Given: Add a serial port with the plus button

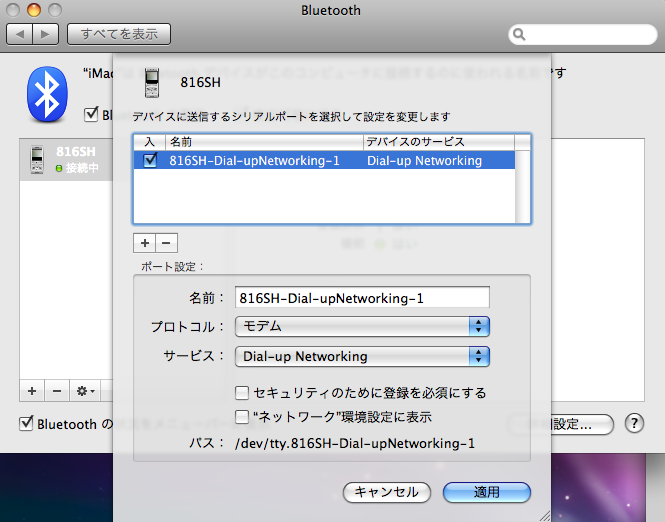Looking at the screenshot, I should (x=145, y=243).
